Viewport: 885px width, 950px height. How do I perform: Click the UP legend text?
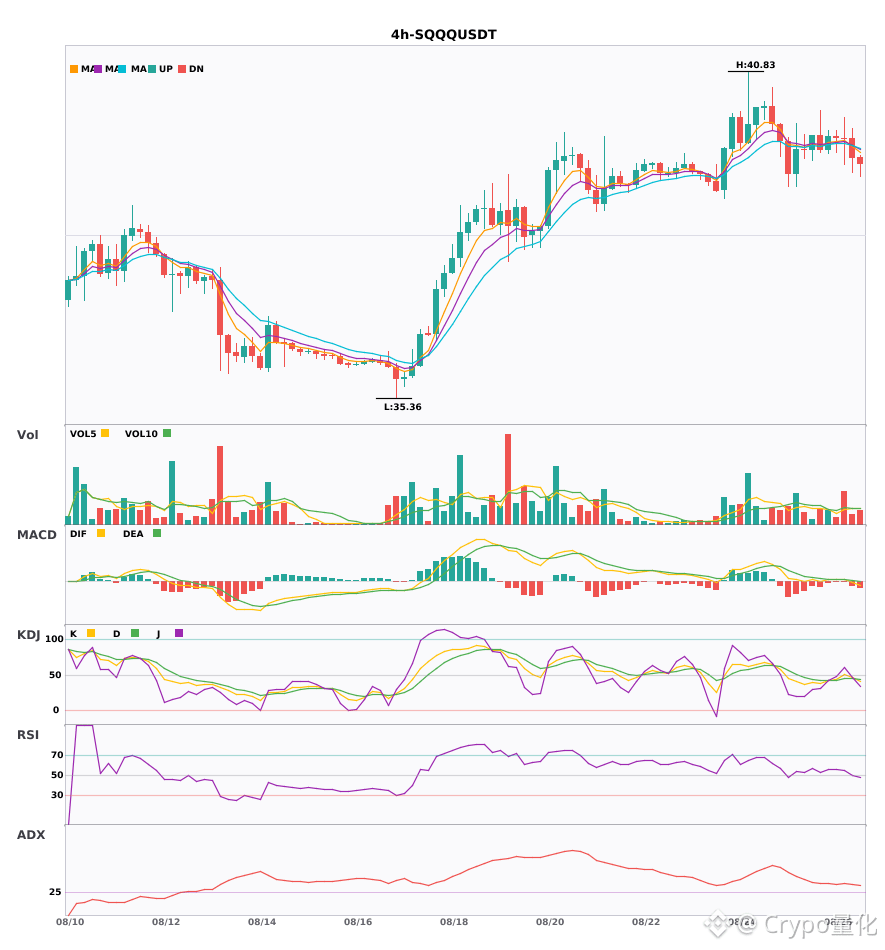(x=166, y=69)
